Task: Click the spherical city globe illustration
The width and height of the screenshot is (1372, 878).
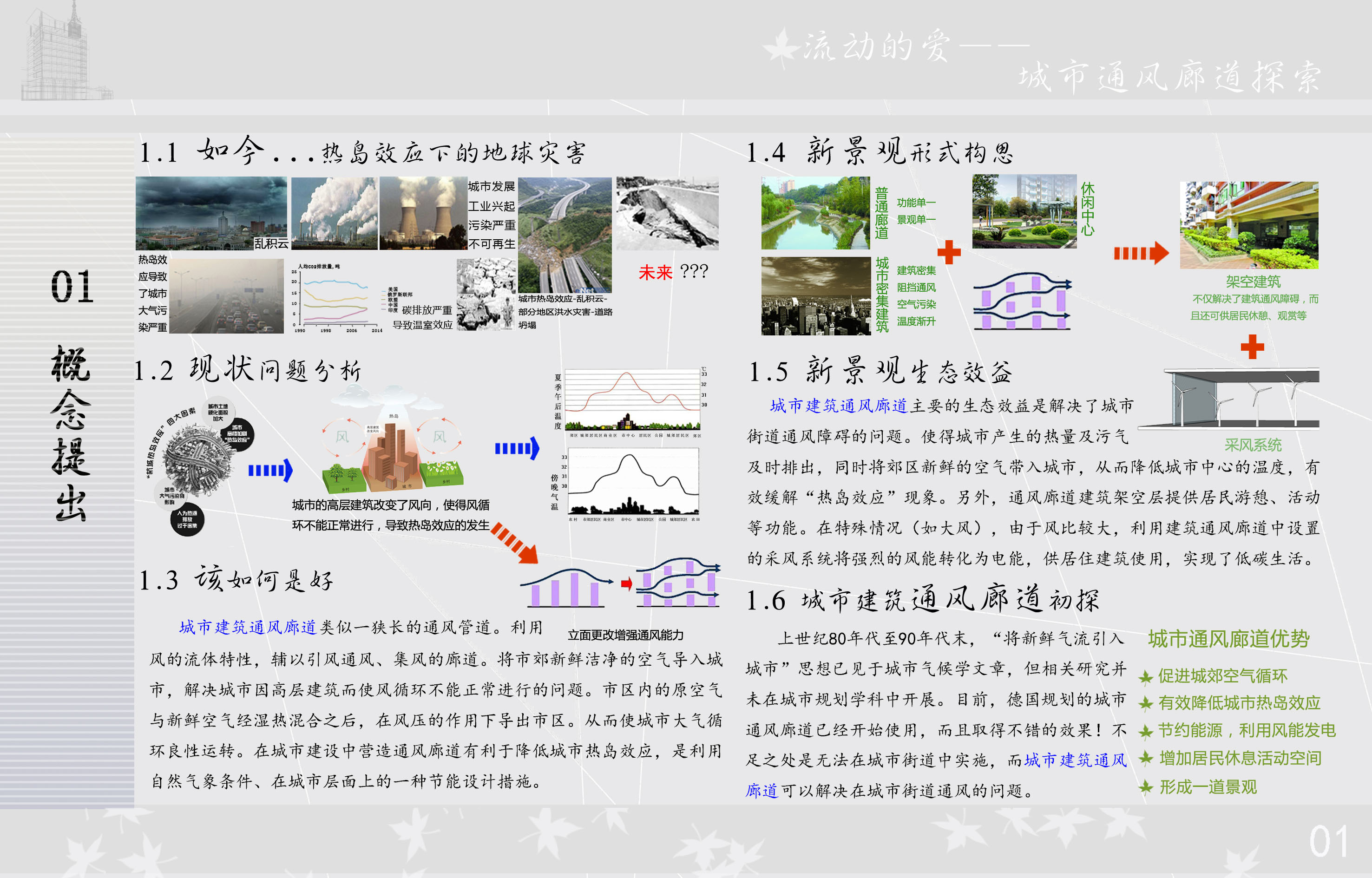Action: coord(198,460)
